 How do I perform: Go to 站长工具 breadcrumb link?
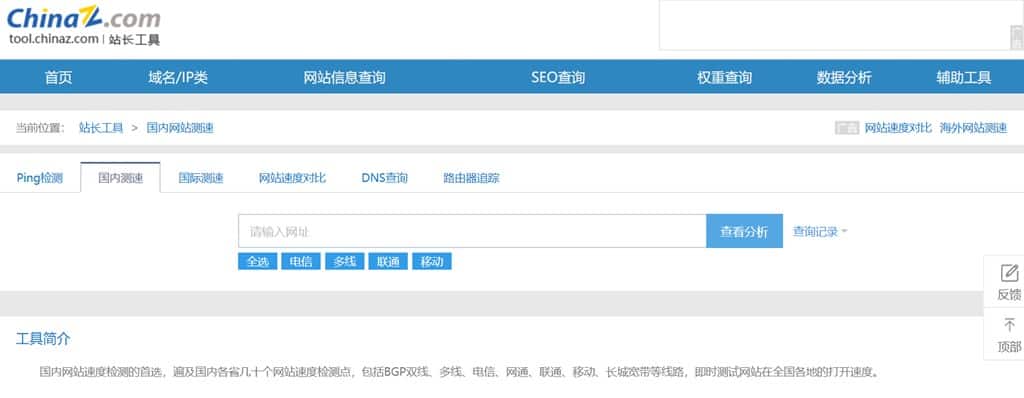101,128
